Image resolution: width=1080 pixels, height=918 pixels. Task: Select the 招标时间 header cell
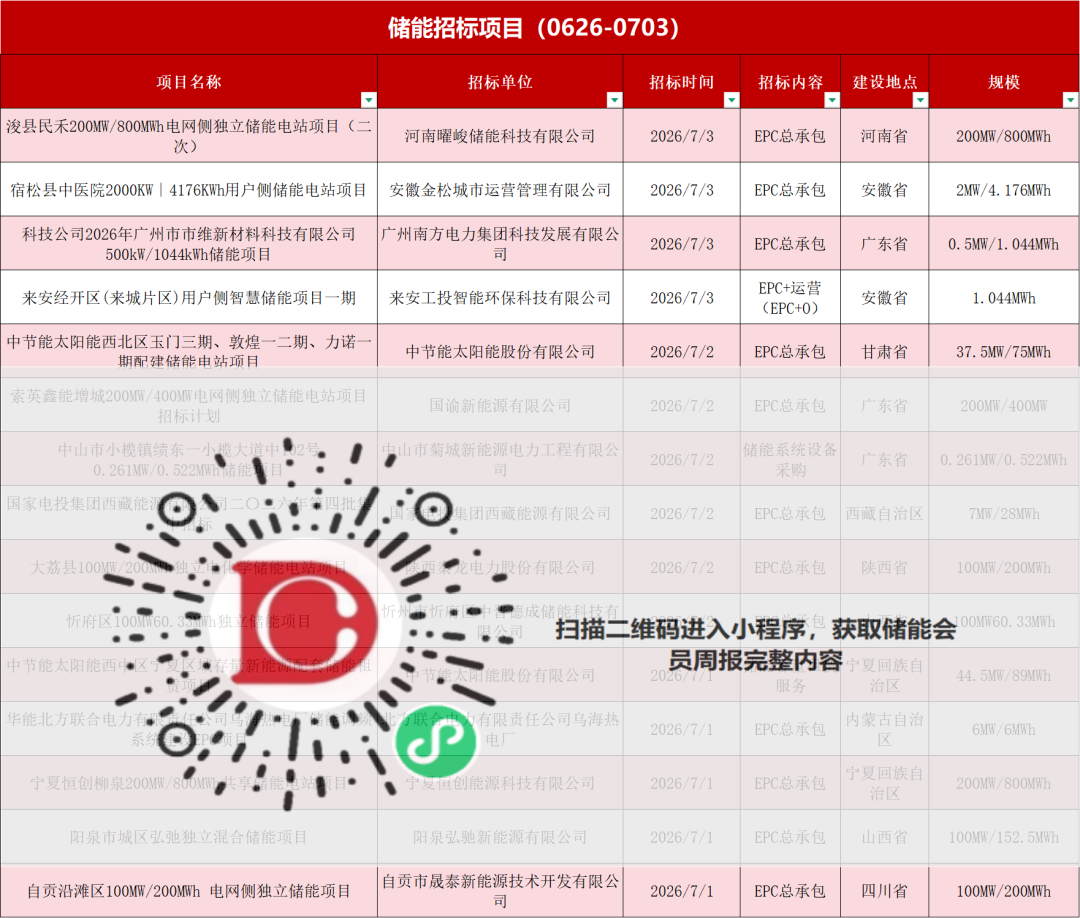pos(682,82)
